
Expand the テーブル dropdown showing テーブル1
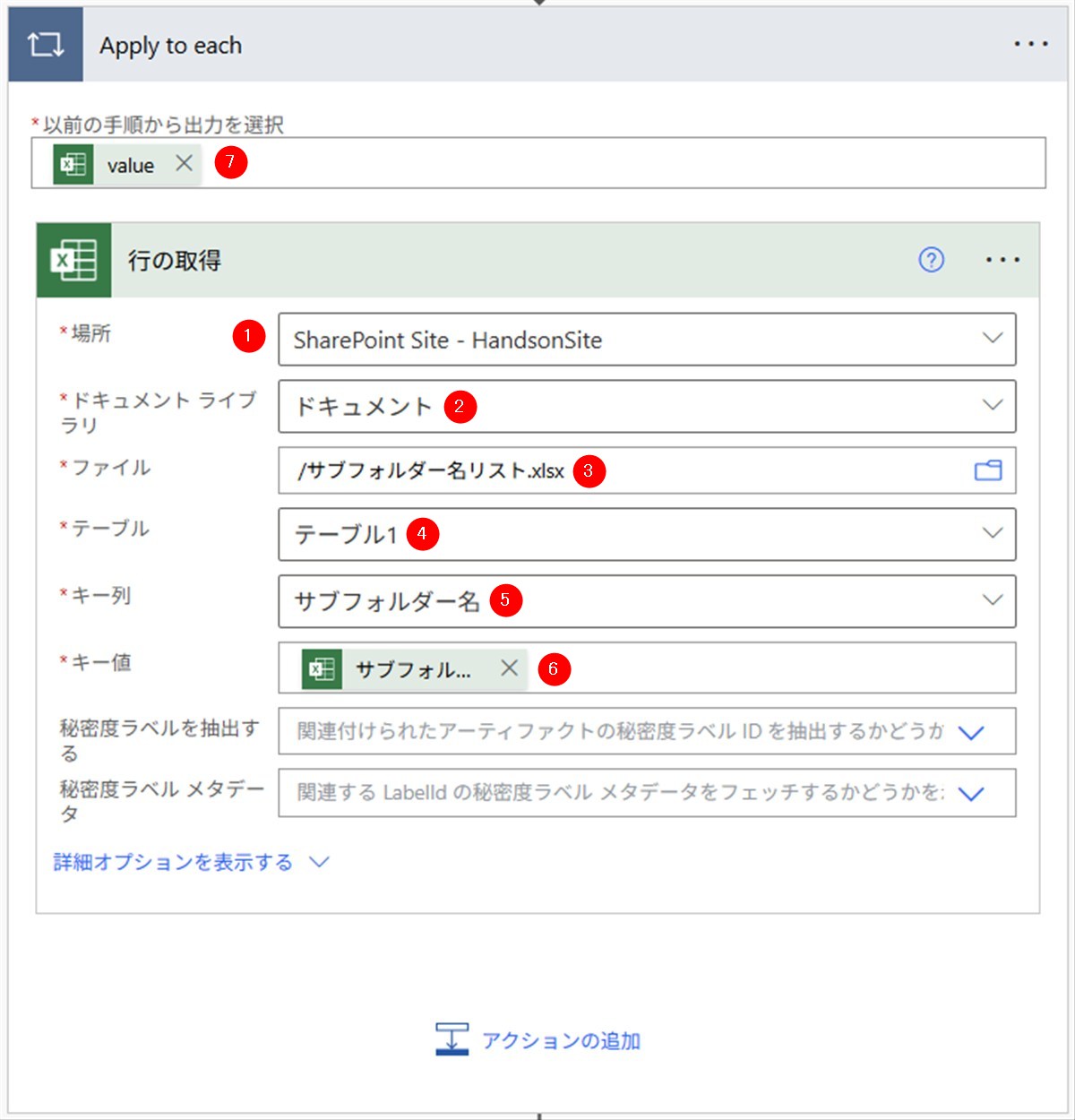click(x=992, y=533)
